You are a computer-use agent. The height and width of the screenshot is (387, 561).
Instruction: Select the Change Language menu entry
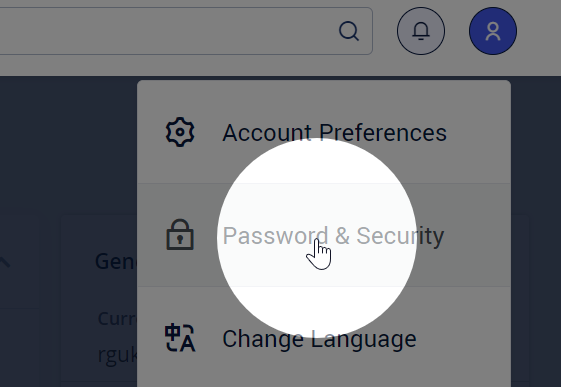pos(324,338)
